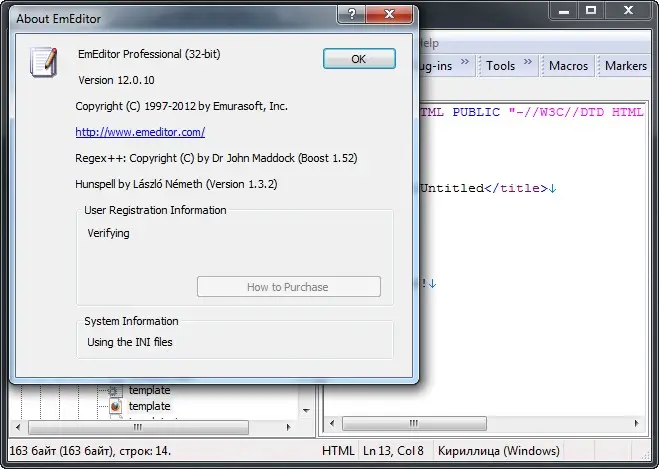Click the Hunspell by László Németh line
The image size is (659, 469).
coord(176,184)
